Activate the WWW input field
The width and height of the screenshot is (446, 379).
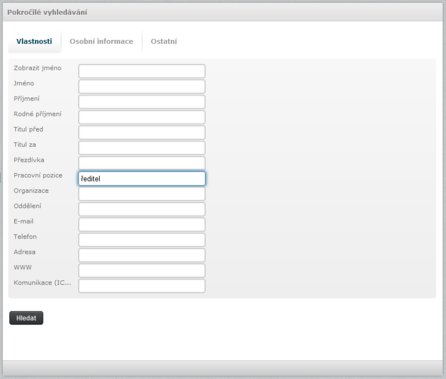[142, 270]
